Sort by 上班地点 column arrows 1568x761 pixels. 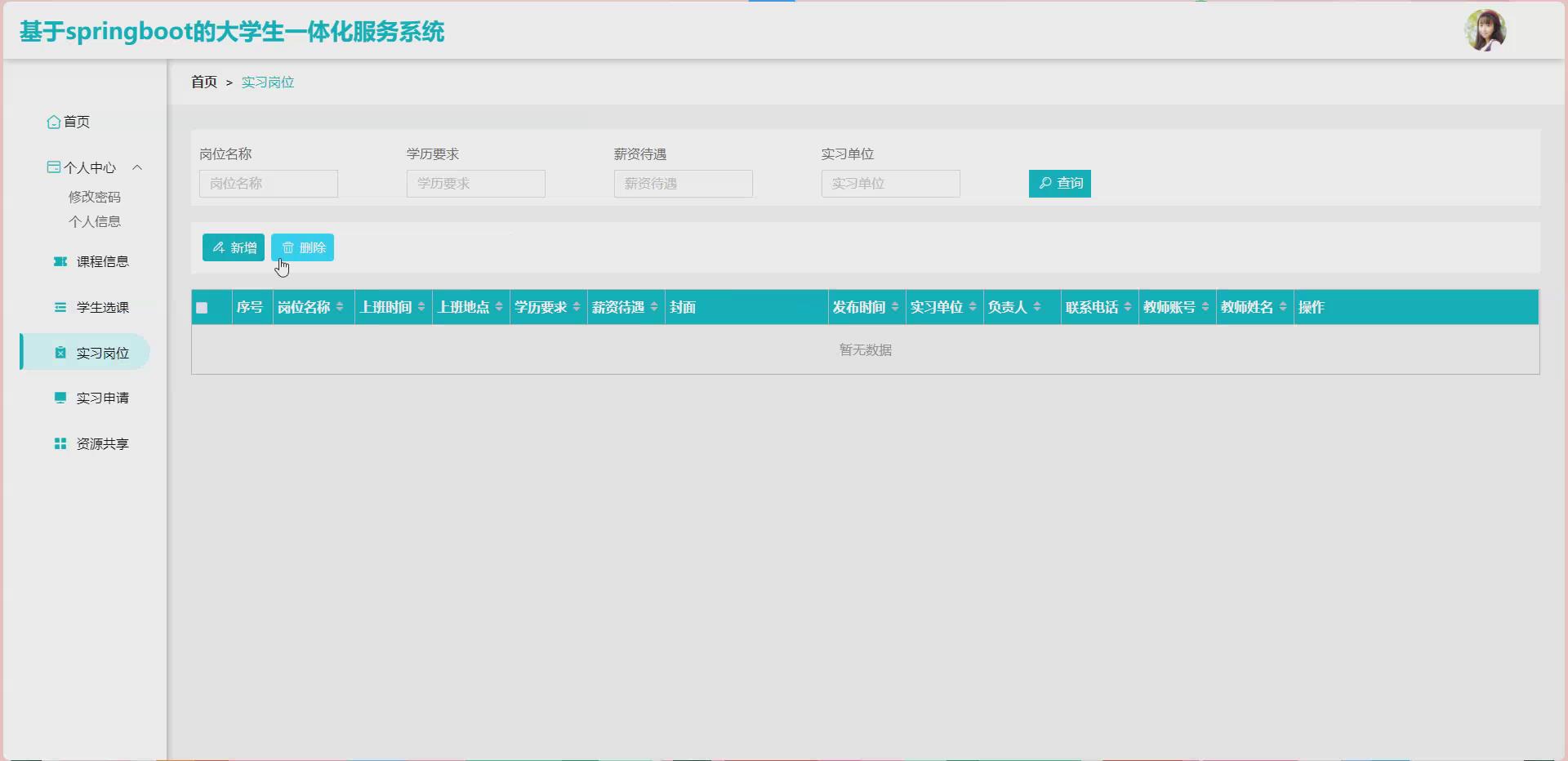[499, 307]
